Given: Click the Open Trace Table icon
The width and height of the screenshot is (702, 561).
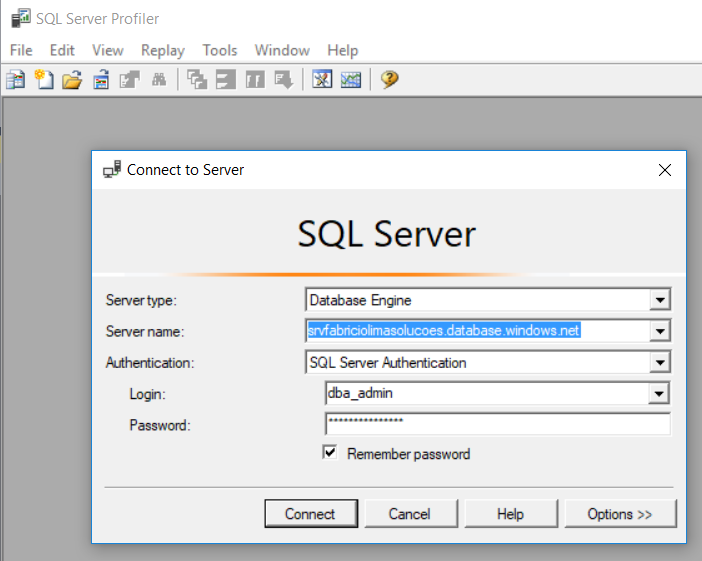Looking at the screenshot, I should [101, 80].
